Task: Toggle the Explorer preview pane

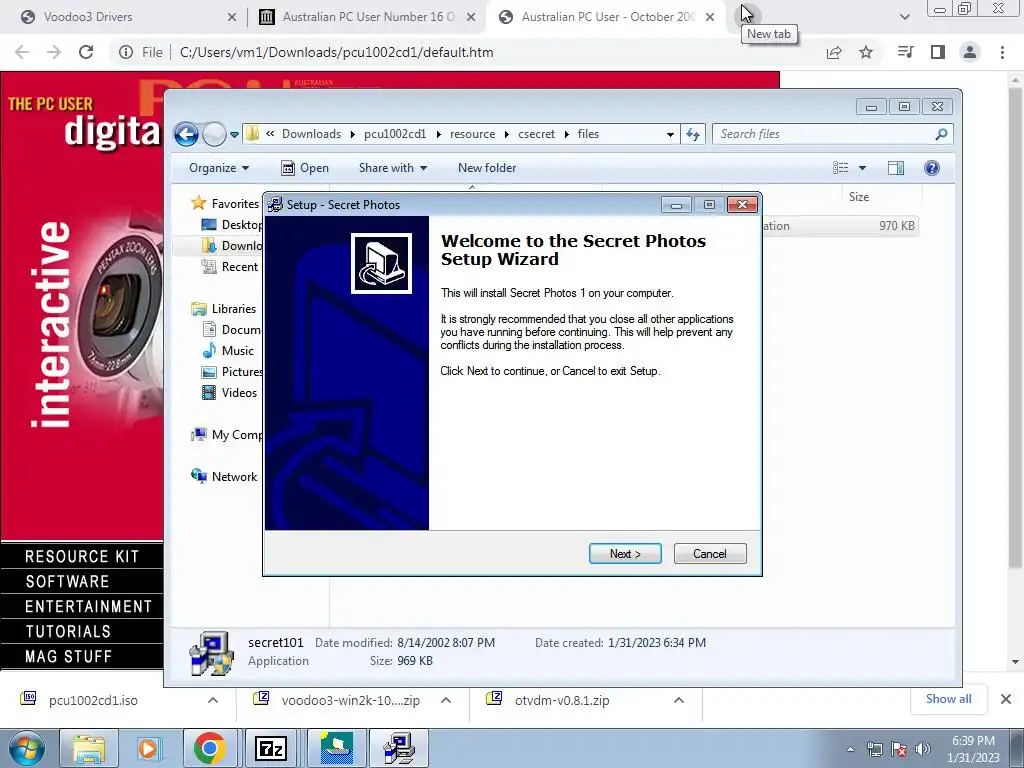Action: click(x=896, y=168)
